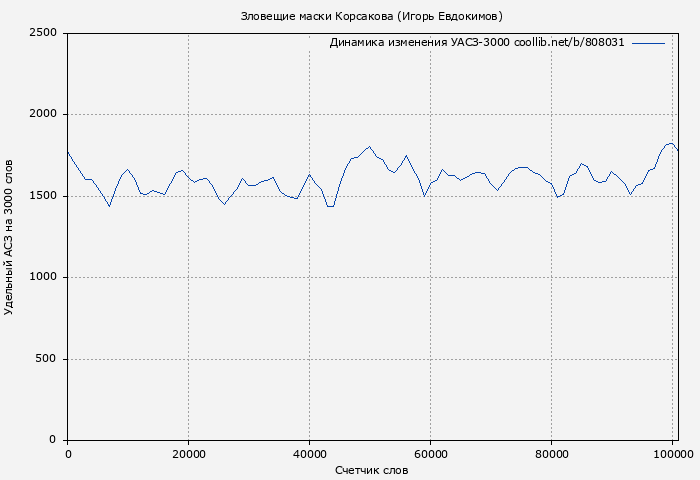This screenshot has width=700, height=480.
Task: Click the 20000 tick label on x-axis
Action: tap(188, 454)
